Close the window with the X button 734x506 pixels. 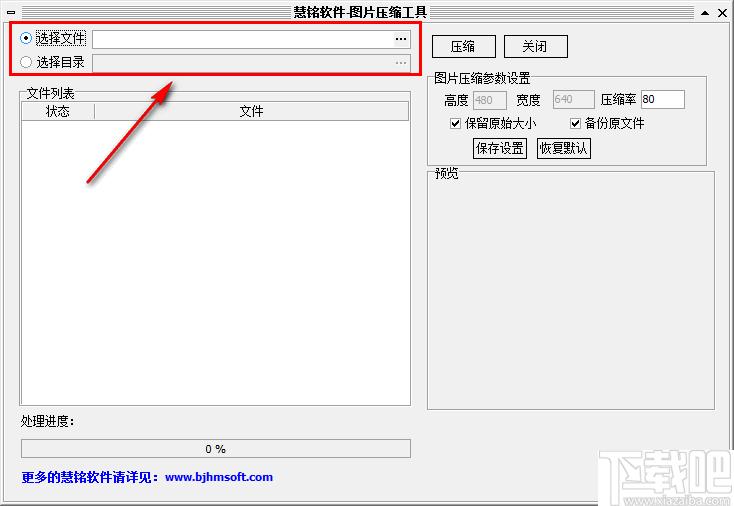pos(722,13)
